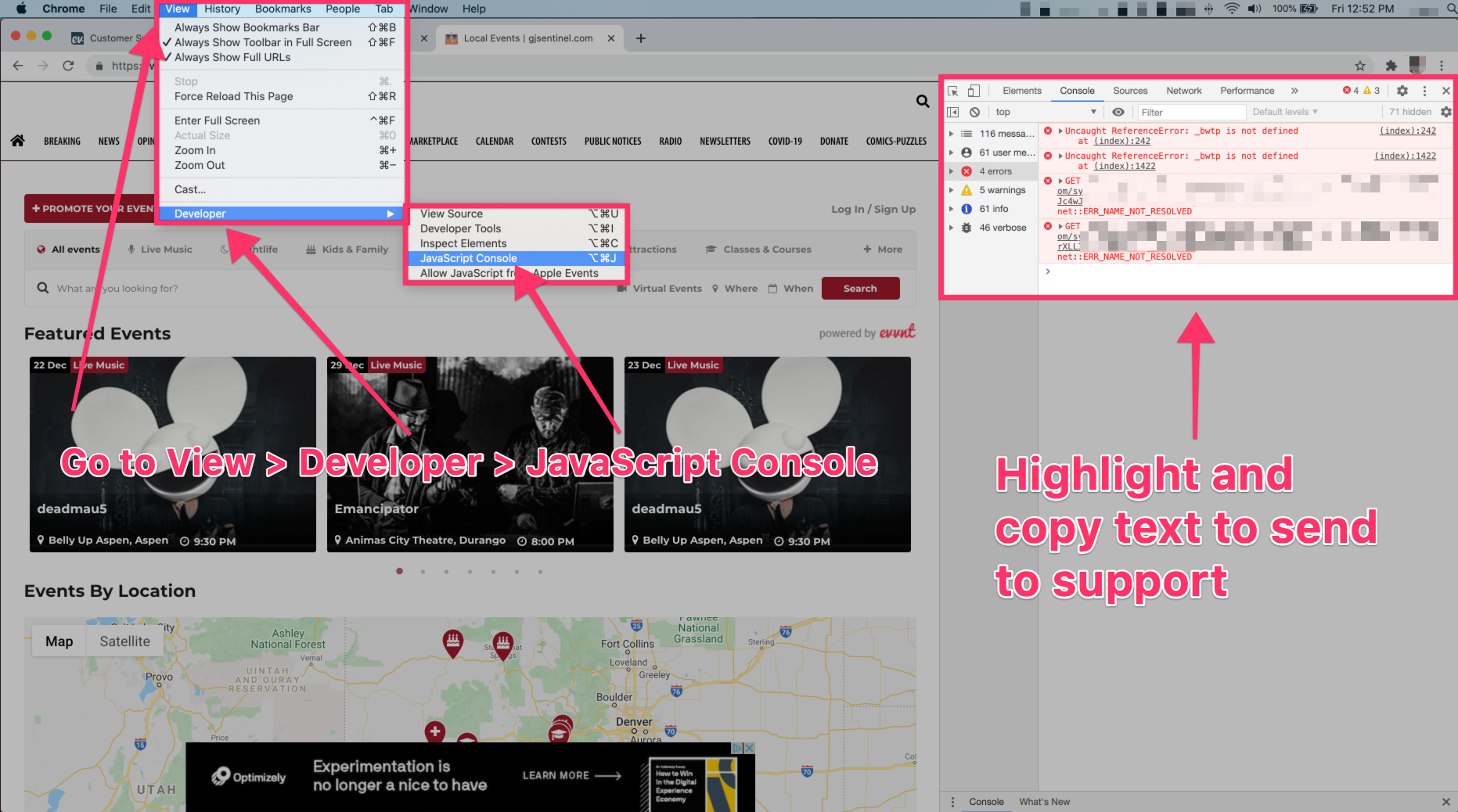This screenshot has width=1458, height=812.
Task: Switch the map to Satellite view
Action: coord(124,641)
